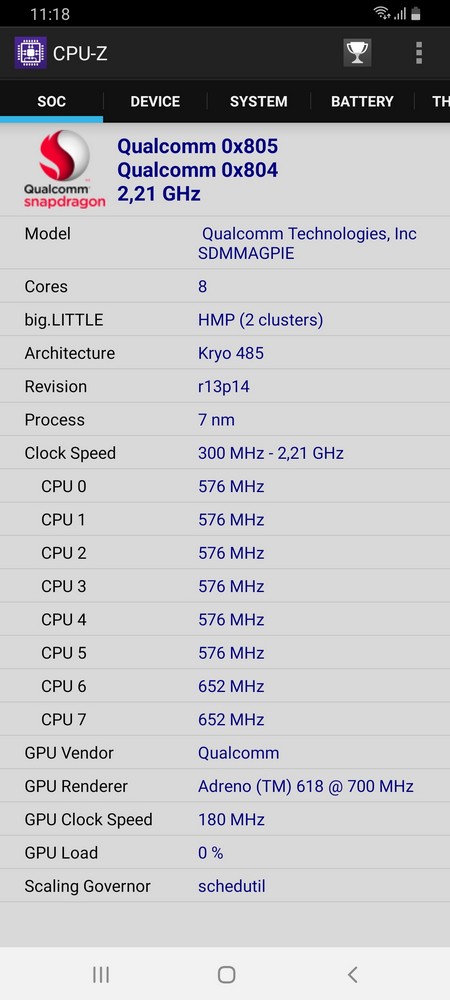
Task: Tap the trophy icon in header
Action: tap(357, 53)
